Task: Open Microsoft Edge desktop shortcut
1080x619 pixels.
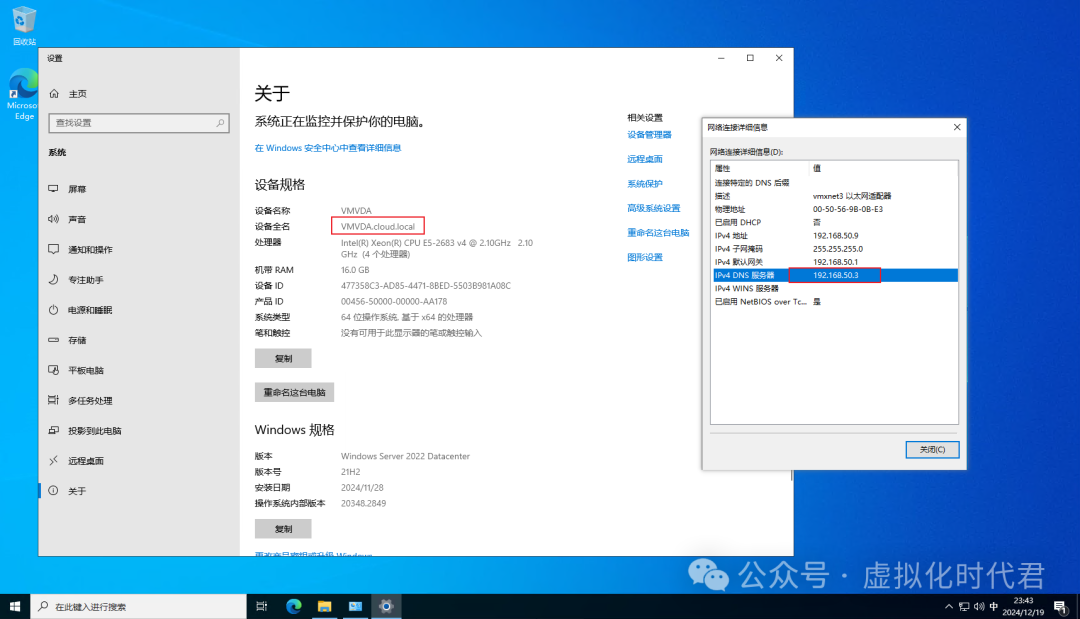Action: [x=23, y=94]
